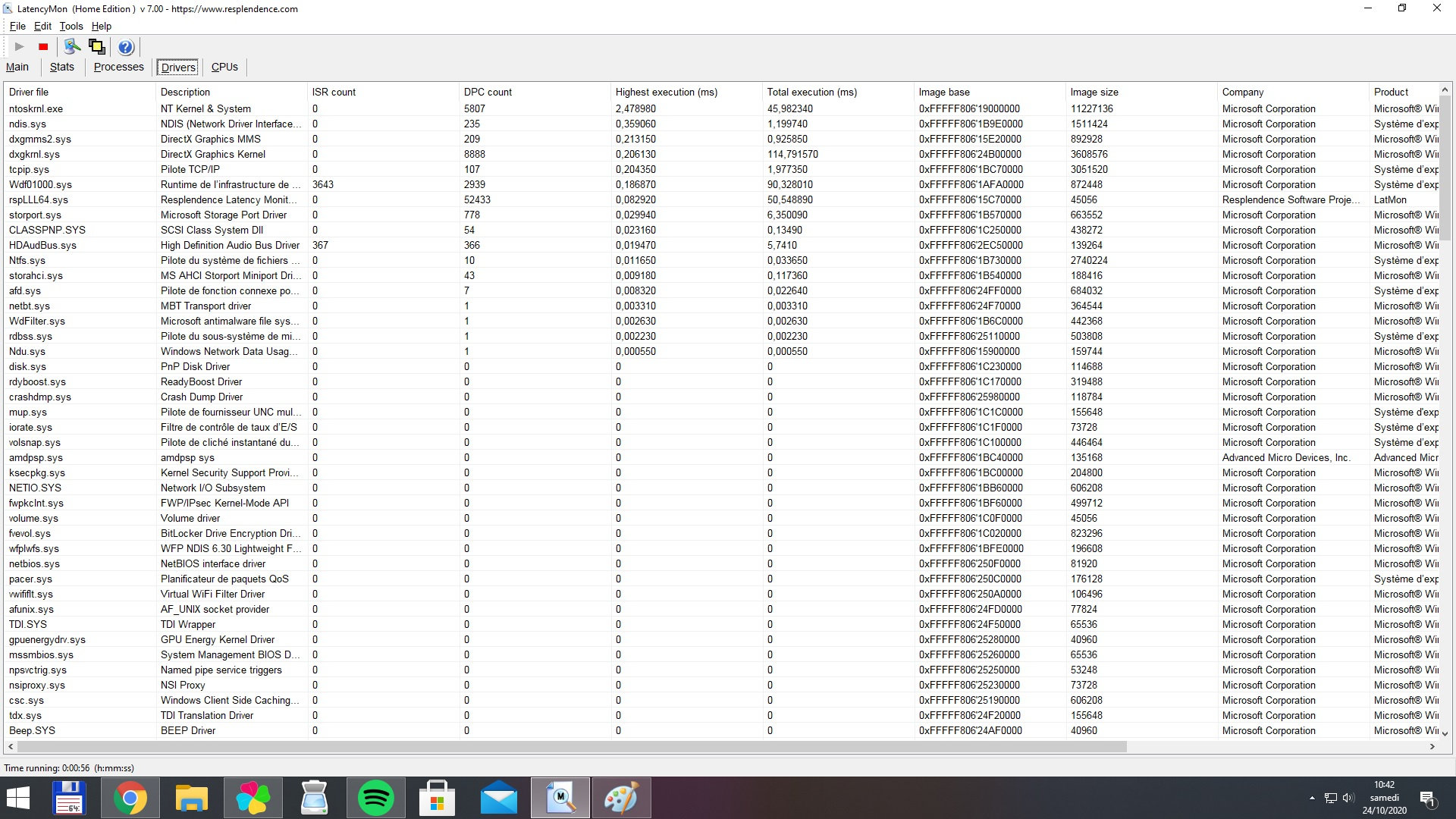Open the blue Help question mark icon
The height and width of the screenshot is (819, 1456).
click(x=126, y=47)
